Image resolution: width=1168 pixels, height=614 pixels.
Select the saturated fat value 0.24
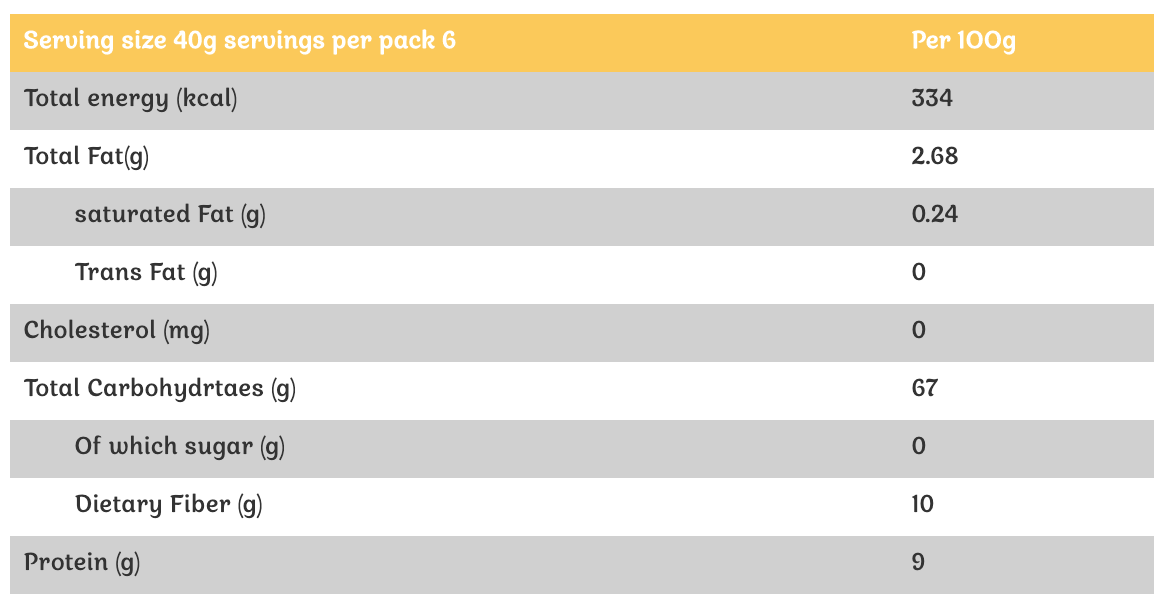[935, 215]
